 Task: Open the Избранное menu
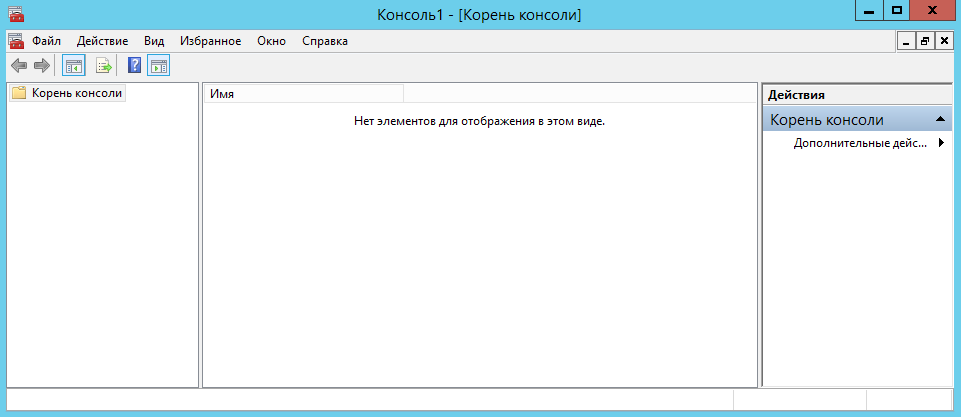click(211, 41)
